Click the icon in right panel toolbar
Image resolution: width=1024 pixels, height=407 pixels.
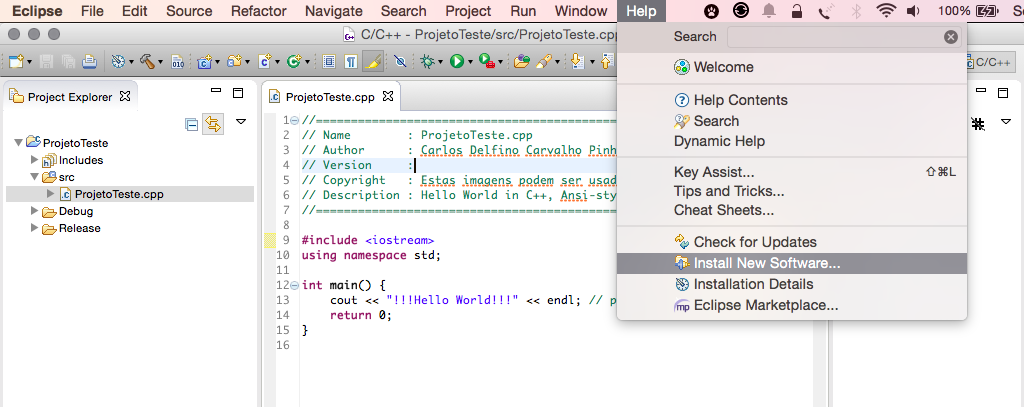pos(978,123)
